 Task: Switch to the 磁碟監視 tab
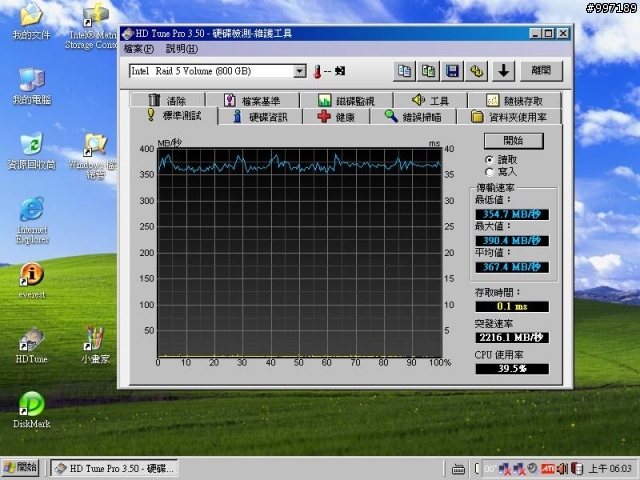[x=346, y=100]
